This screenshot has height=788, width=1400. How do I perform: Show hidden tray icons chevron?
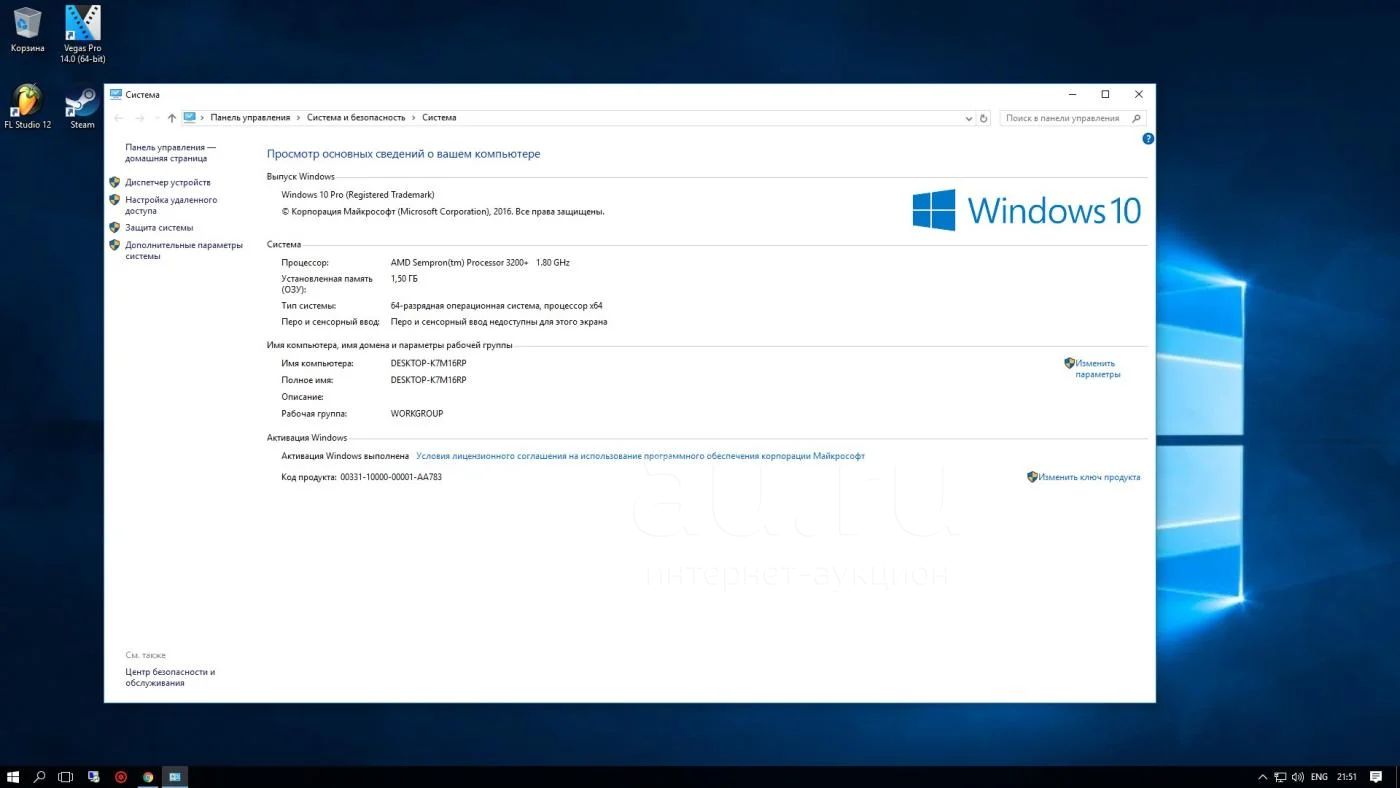1262,777
